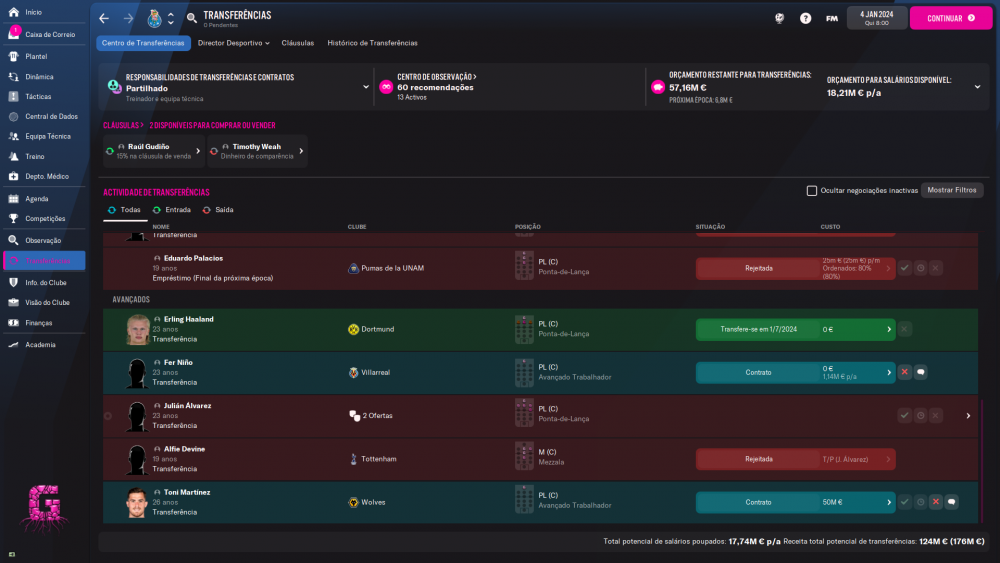Cancel Fer Niño deal red X
This screenshot has height=563, width=1000.
[x=904, y=372]
